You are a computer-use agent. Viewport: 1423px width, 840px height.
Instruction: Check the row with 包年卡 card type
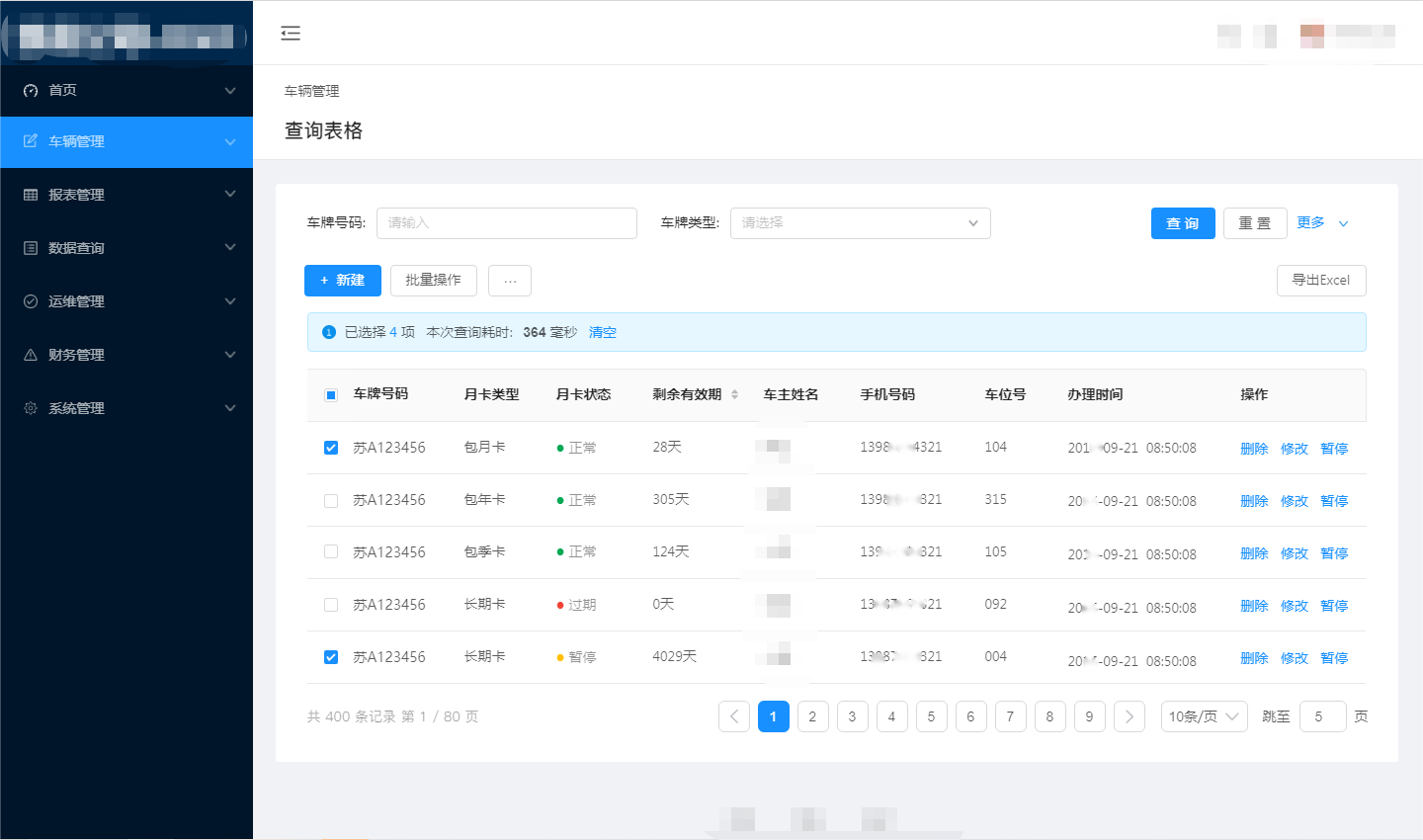coord(331,501)
